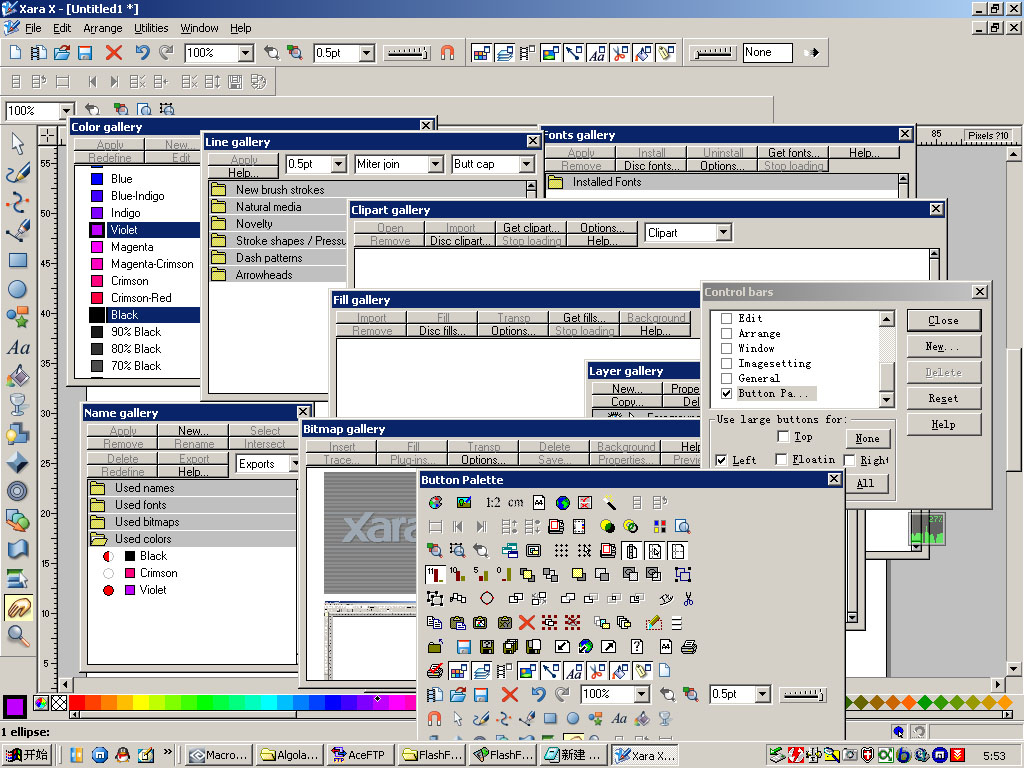Select Crimson swatch in Color gallery list

pyautogui.click(x=97, y=281)
